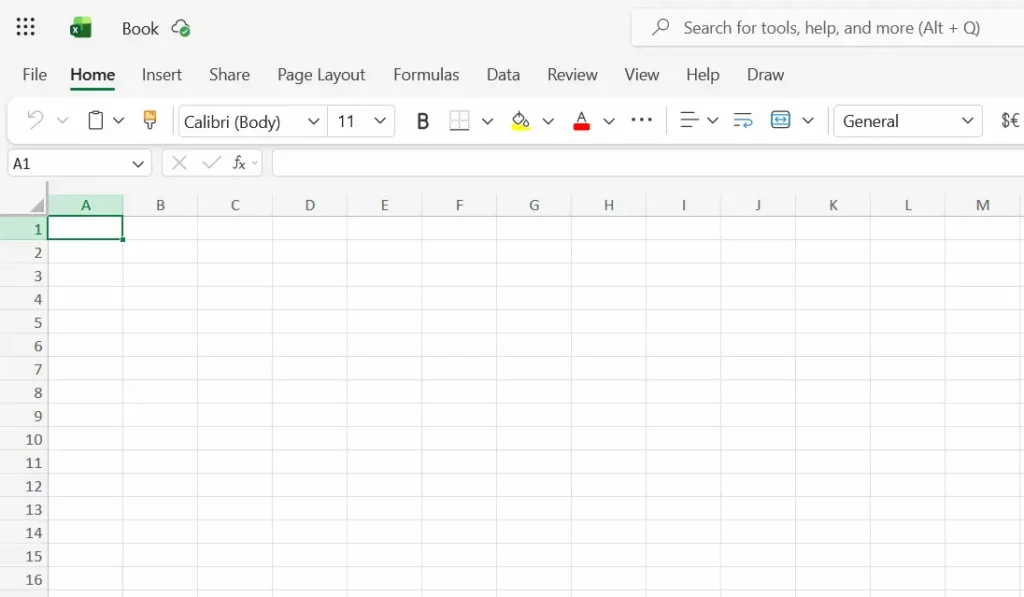Viewport: 1024px width, 597px height.
Task: Confirm entry with checkmark icon
Action: [211, 163]
